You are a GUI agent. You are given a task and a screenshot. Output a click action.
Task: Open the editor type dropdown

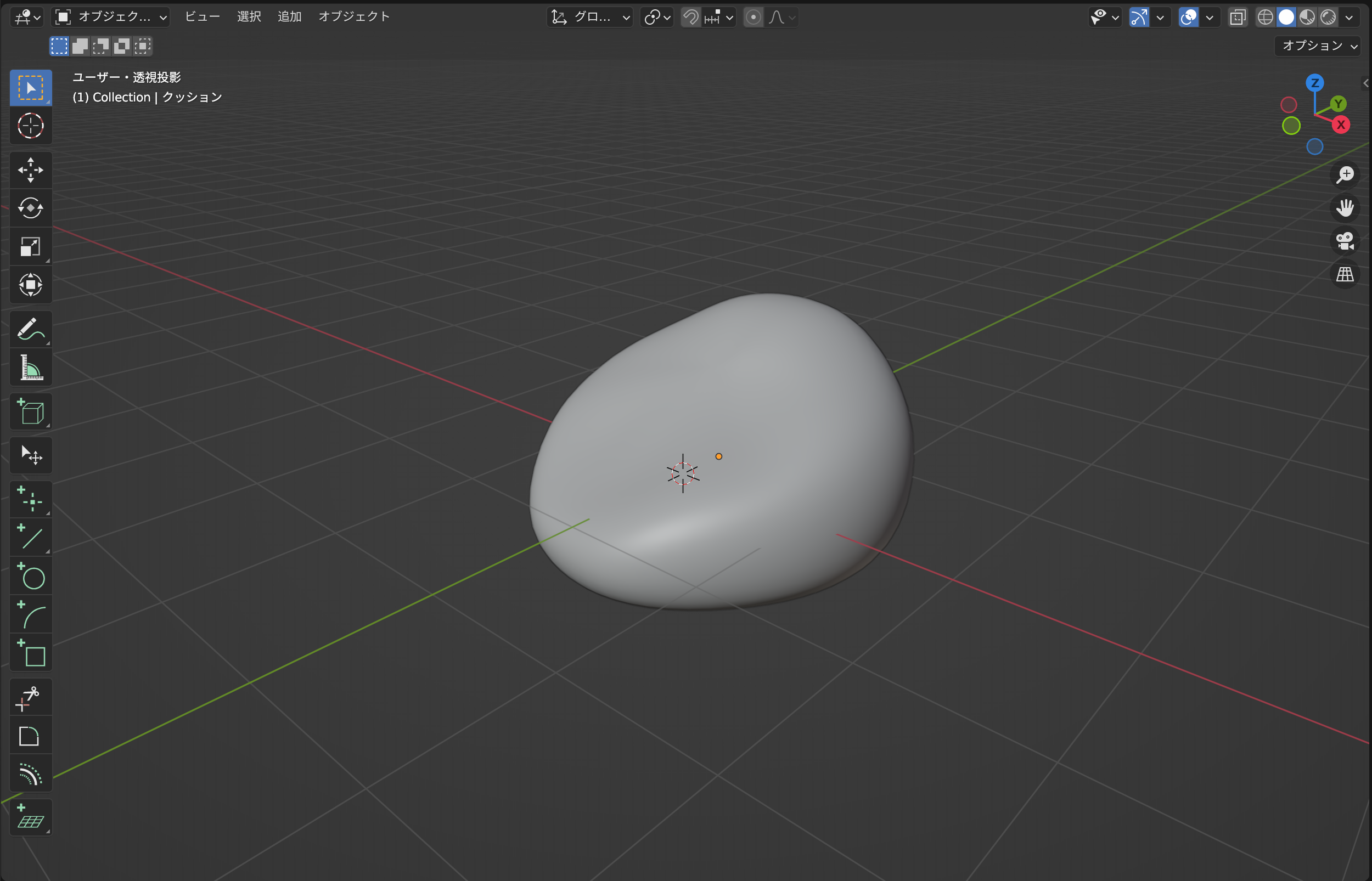(27, 17)
